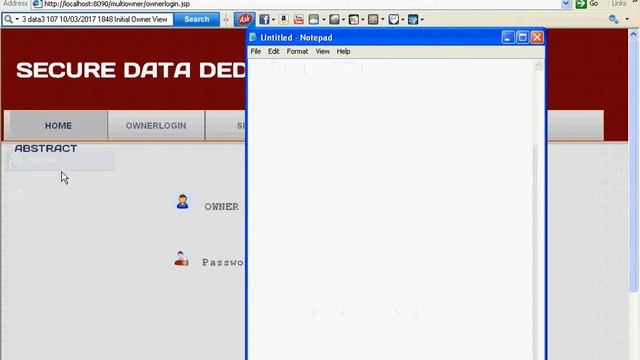This screenshot has width=640, height=360.
Task: Click the news page toolbar icon
Action: [x=353, y=19]
